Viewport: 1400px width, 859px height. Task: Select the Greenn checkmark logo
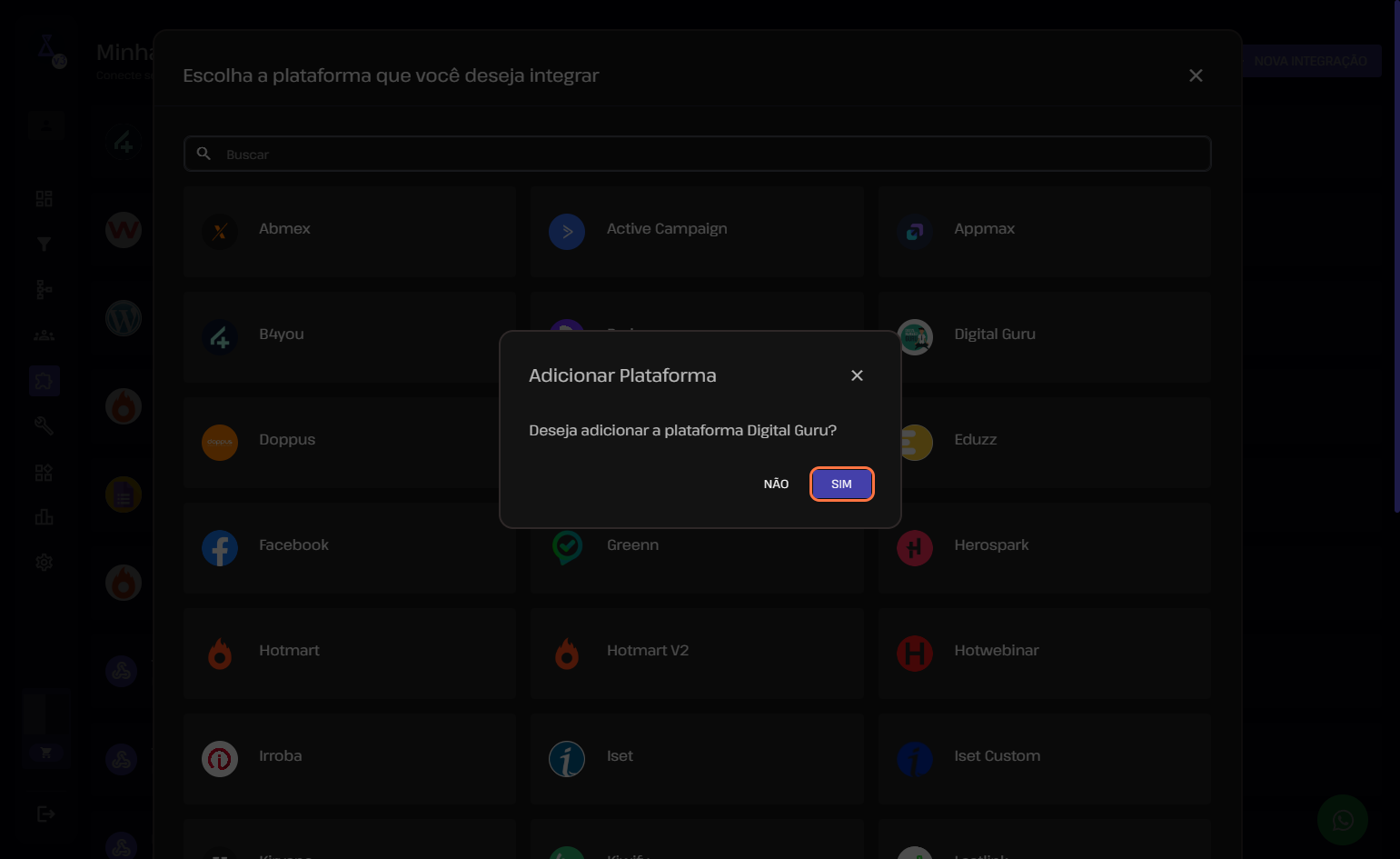click(x=567, y=547)
